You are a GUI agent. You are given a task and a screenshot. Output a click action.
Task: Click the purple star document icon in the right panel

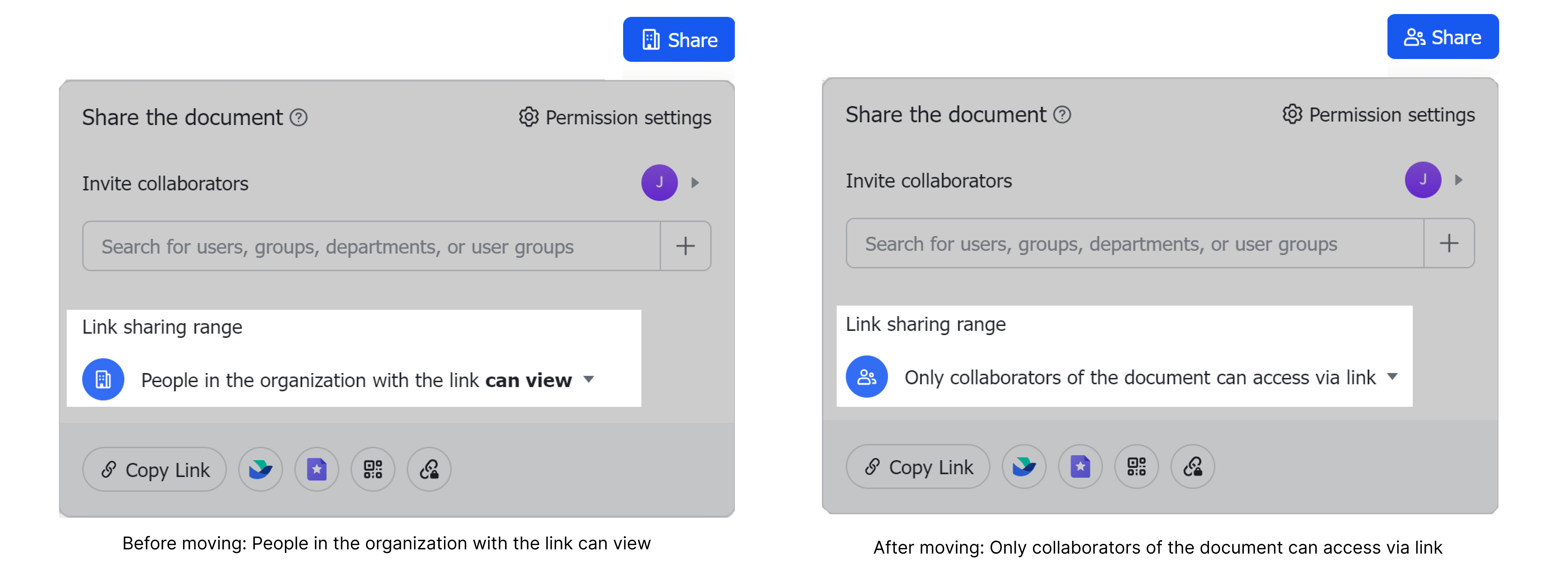[1080, 467]
